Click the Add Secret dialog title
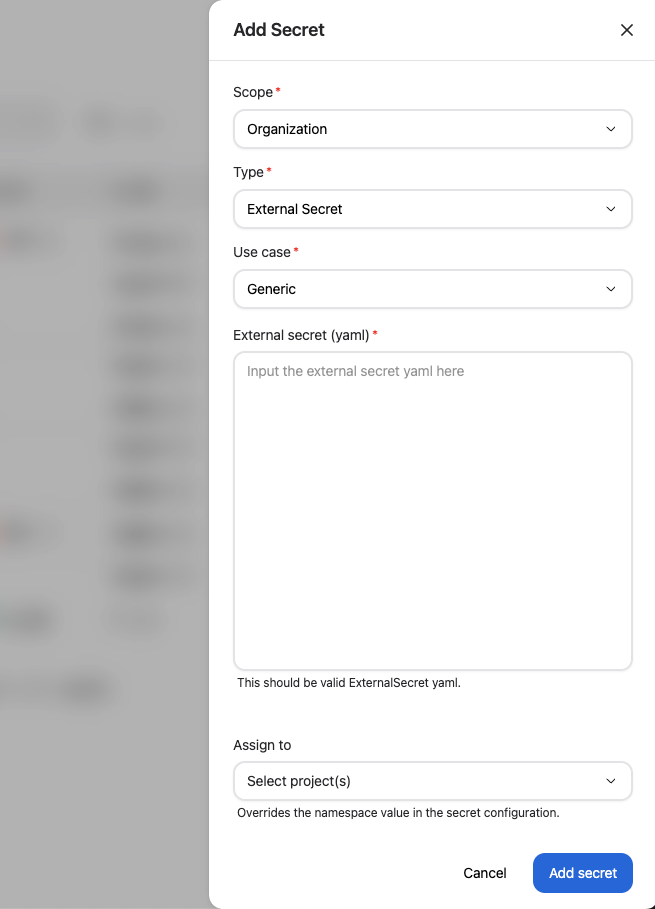This screenshot has height=909, width=655. 279,30
